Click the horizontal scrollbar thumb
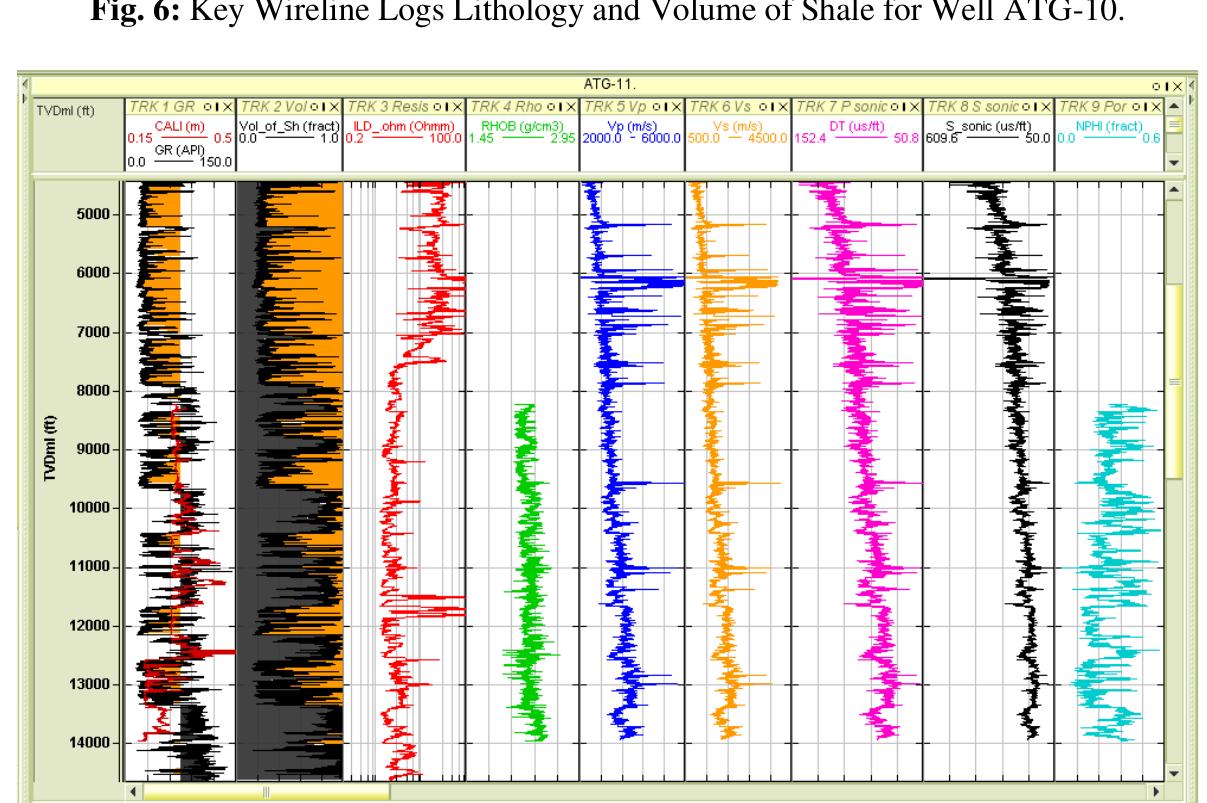 [267, 790]
